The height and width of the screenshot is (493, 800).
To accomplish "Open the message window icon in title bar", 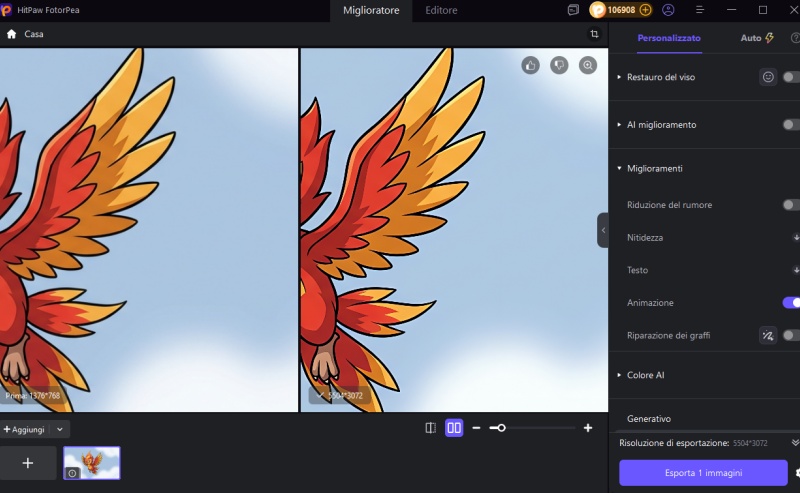I will pyautogui.click(x=573, y=10).
